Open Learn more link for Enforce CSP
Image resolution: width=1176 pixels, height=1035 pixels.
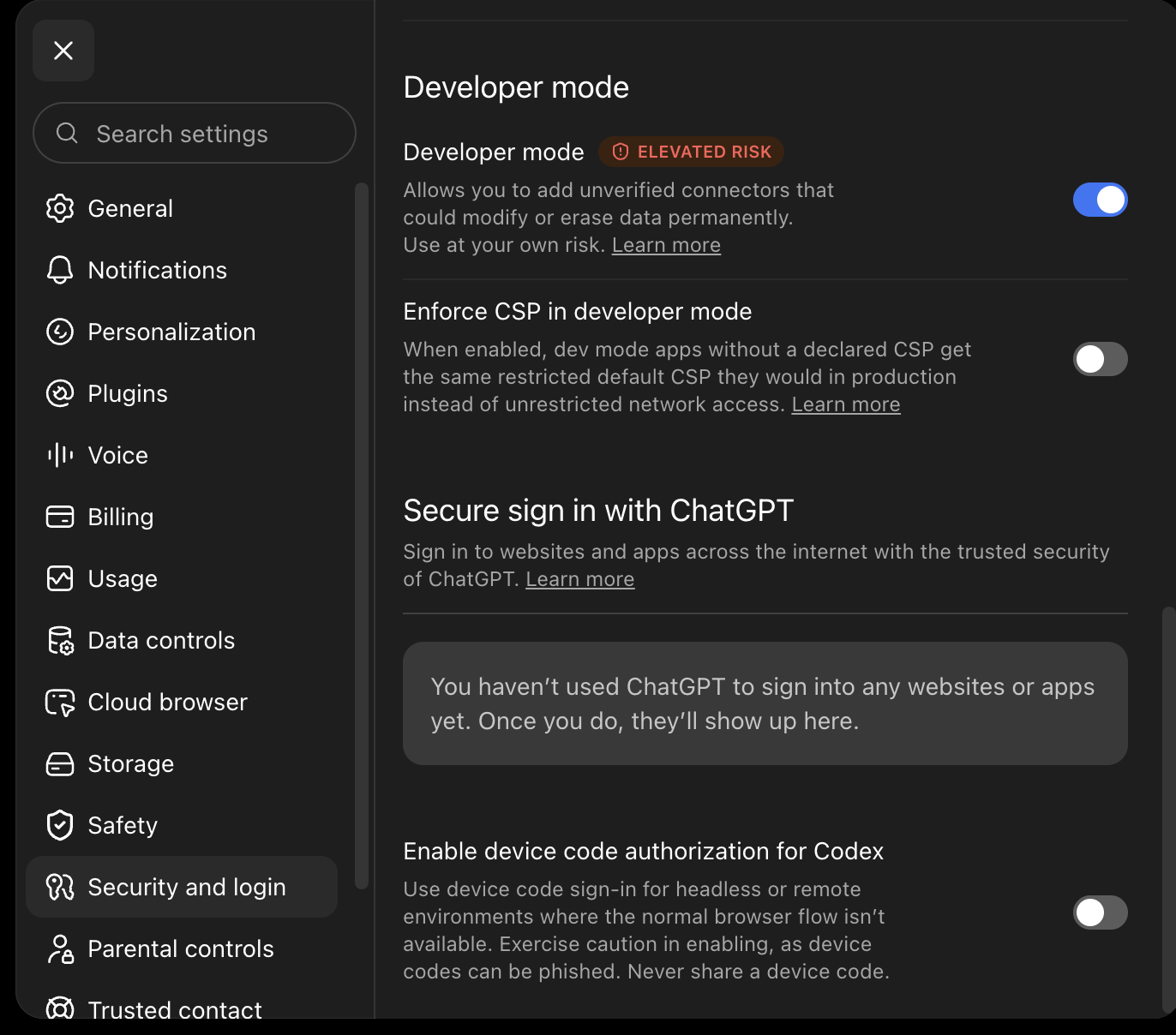846,404
